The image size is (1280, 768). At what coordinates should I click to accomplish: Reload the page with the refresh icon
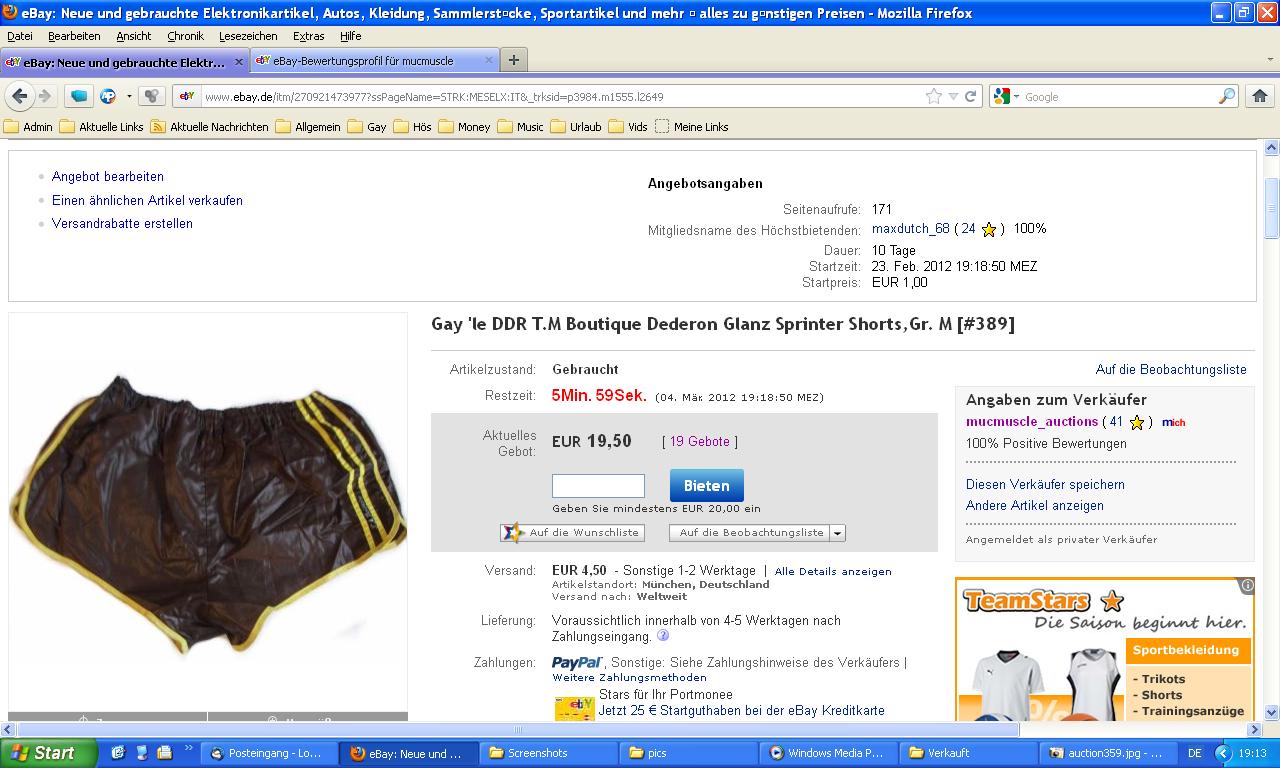(x=970, y=97)
